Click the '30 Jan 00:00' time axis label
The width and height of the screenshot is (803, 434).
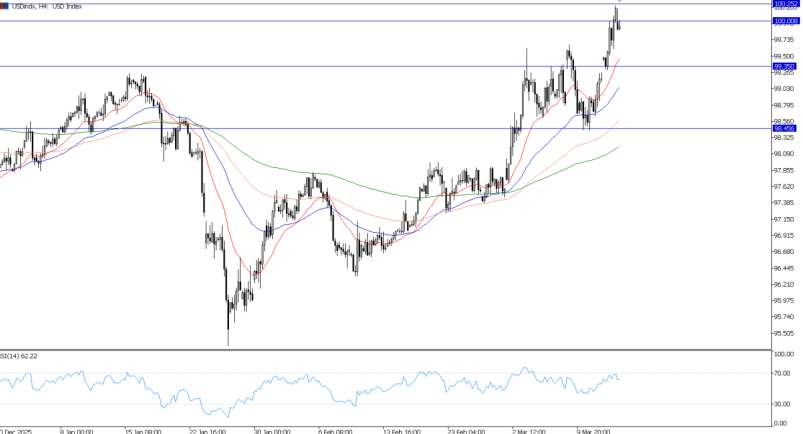point(272,431)
